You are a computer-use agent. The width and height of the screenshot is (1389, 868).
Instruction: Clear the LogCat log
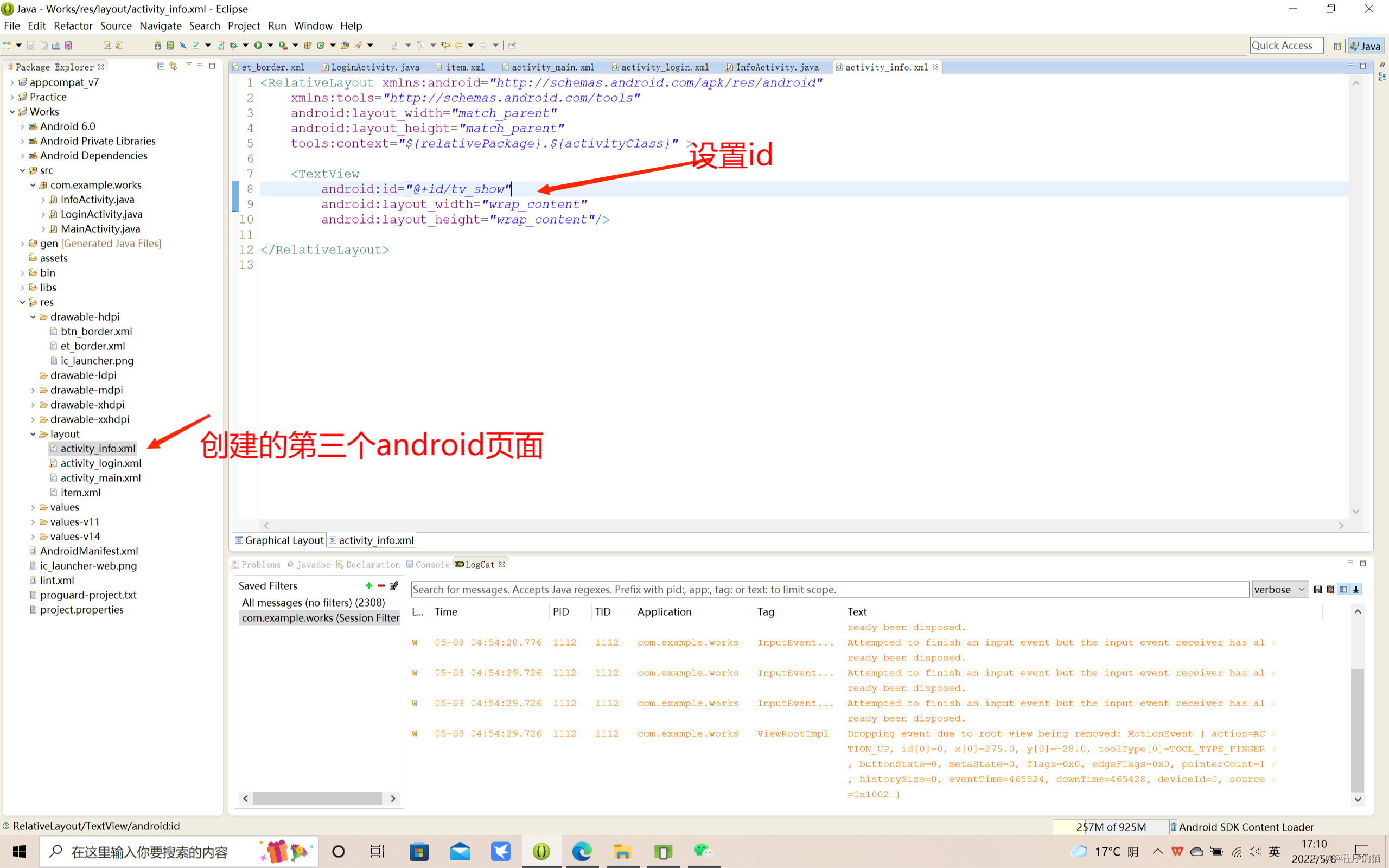1330,590
